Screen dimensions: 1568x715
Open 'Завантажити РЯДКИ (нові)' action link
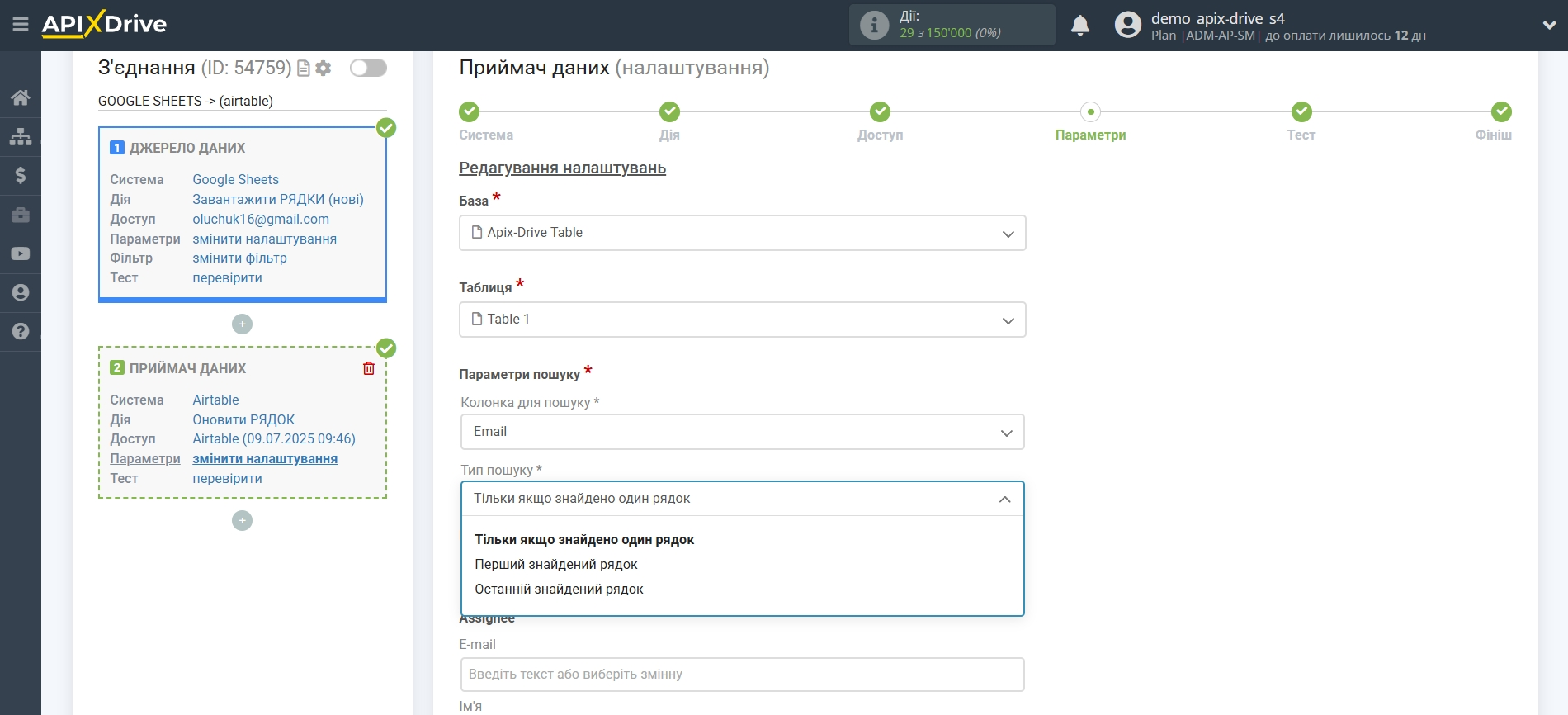pos(278,200)
